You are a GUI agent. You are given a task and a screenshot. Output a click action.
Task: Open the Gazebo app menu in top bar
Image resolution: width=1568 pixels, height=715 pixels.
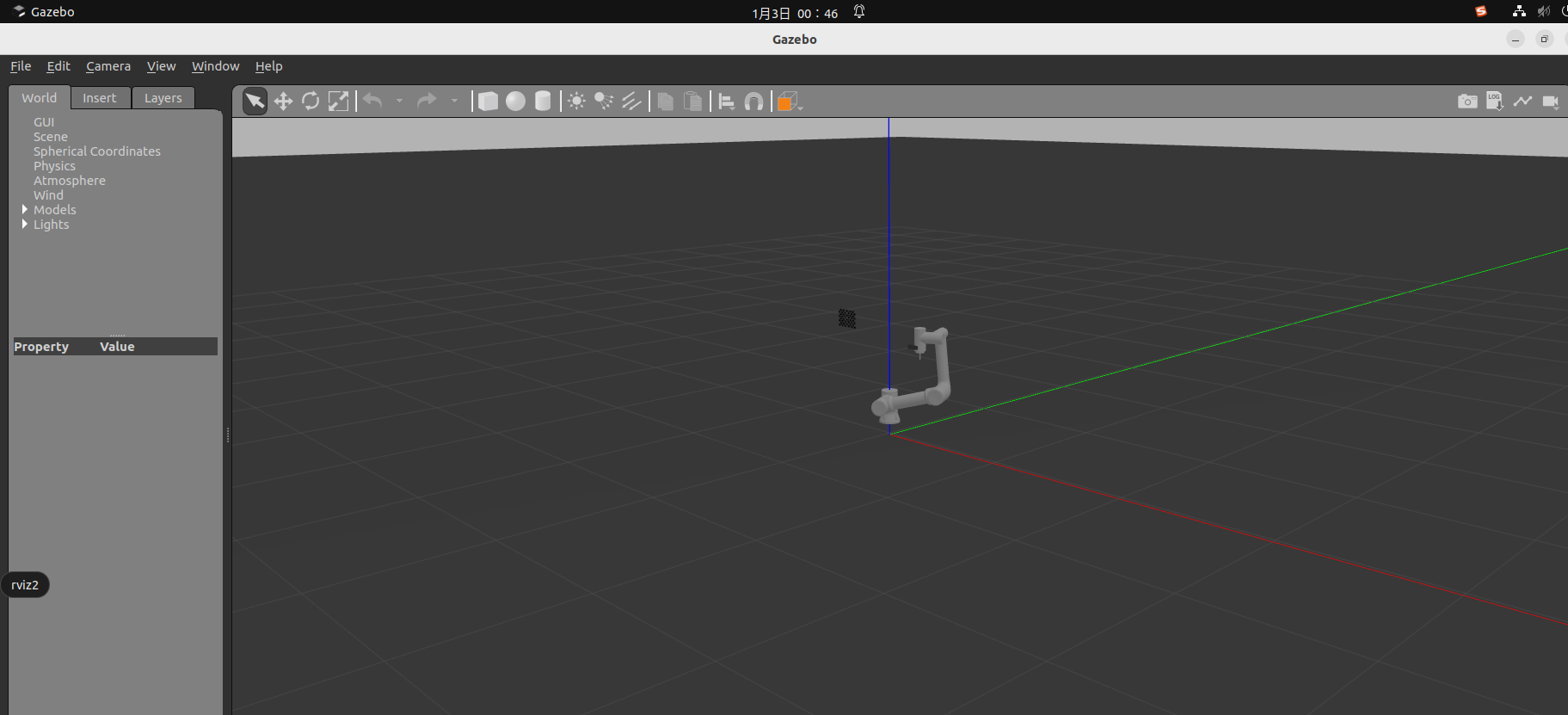pos(44,12)
